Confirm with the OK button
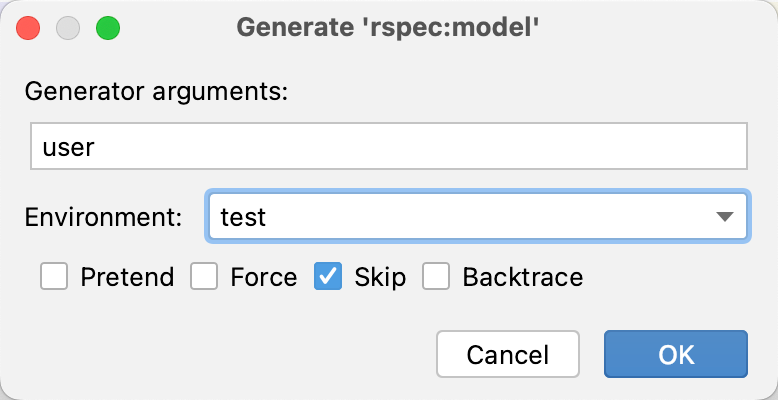Screen dimensions: 778x400 [675, 355]
